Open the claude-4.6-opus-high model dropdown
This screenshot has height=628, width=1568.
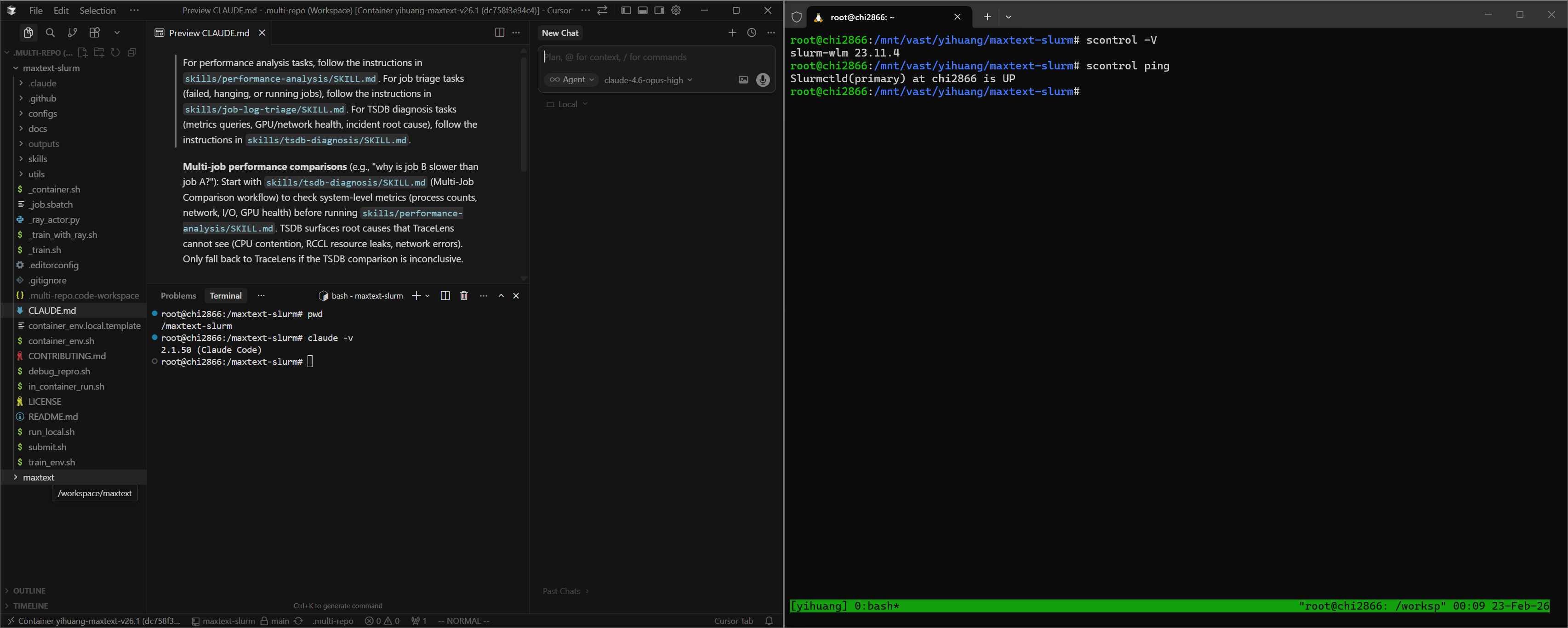coord(648,80)
